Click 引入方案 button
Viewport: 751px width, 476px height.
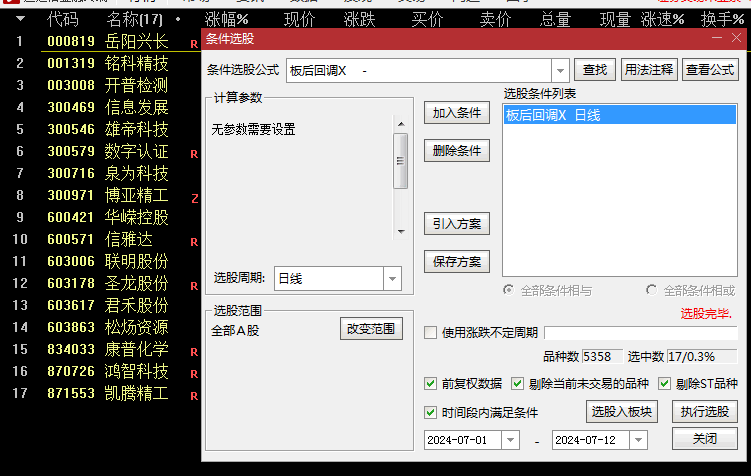[456, 224]
